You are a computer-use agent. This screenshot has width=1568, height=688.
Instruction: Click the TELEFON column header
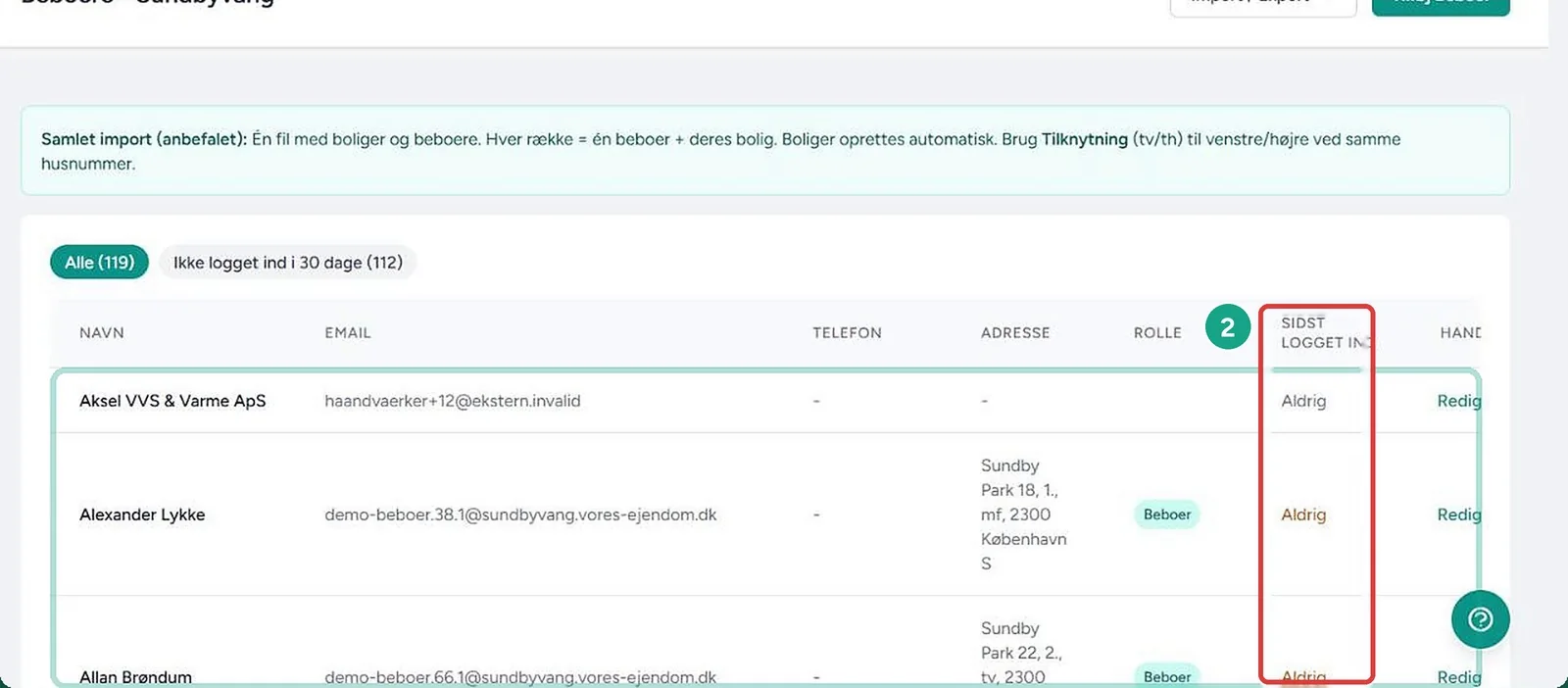pos(847,333)
